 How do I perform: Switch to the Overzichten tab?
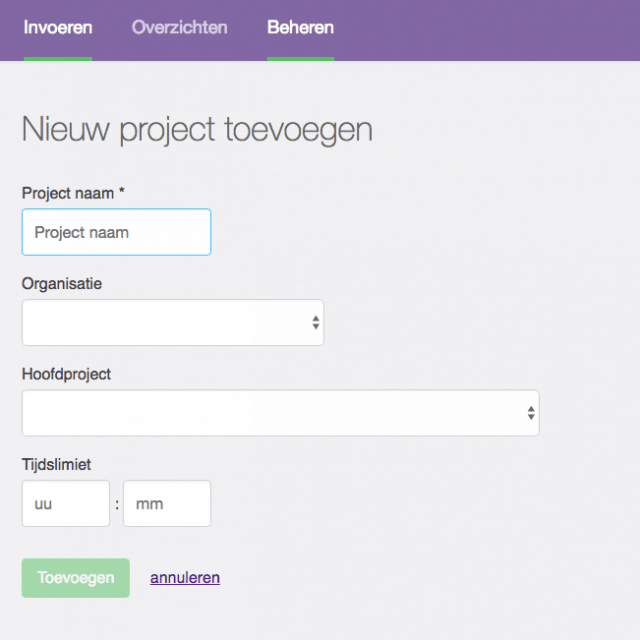180,28
